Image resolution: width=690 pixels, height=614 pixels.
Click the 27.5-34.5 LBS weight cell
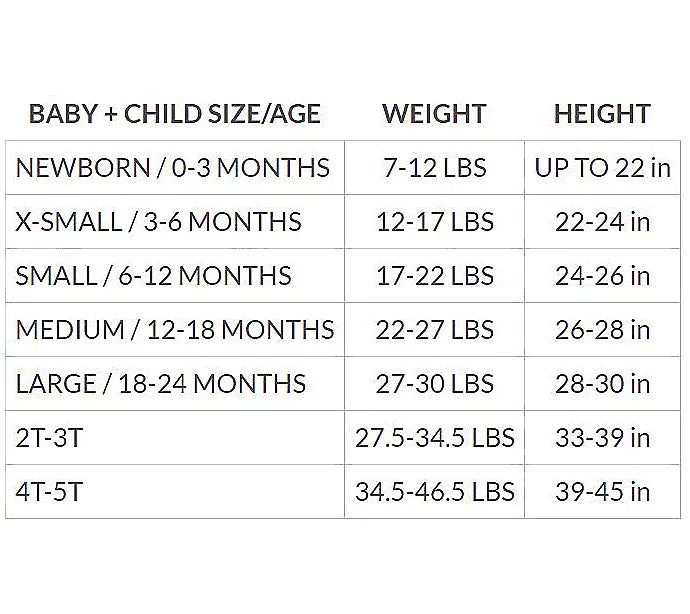click(x=434, y=437)
